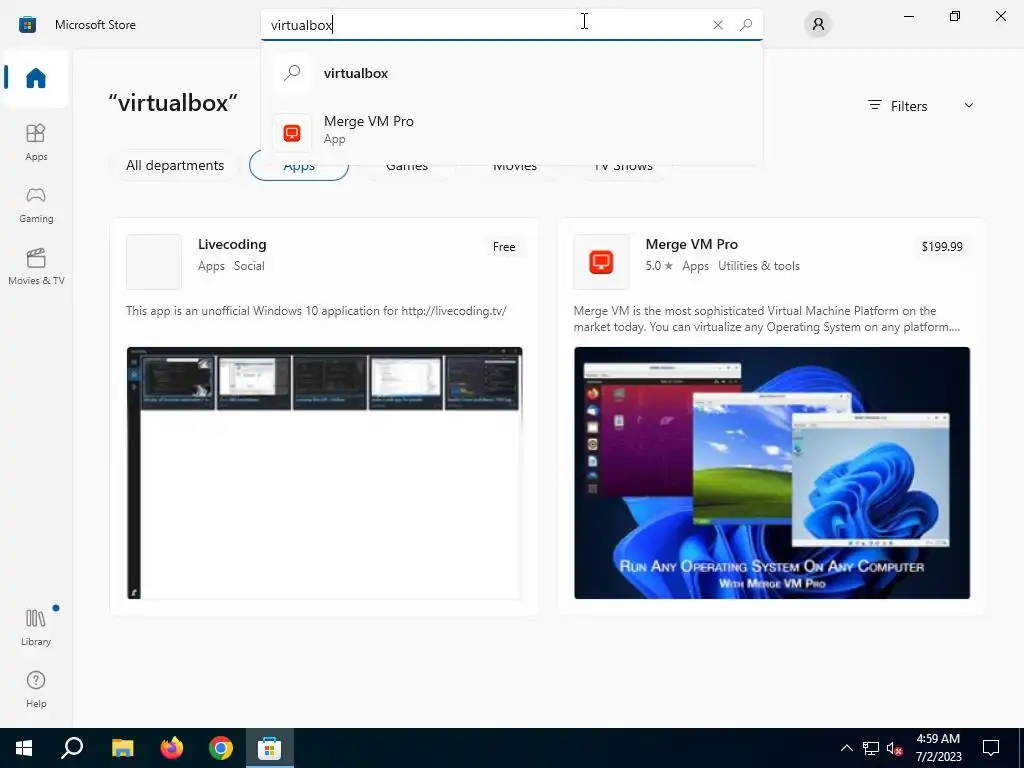Screen dimensions: 1024x768
Task: Clear the search box text
Action: click(x=718, y=25)
